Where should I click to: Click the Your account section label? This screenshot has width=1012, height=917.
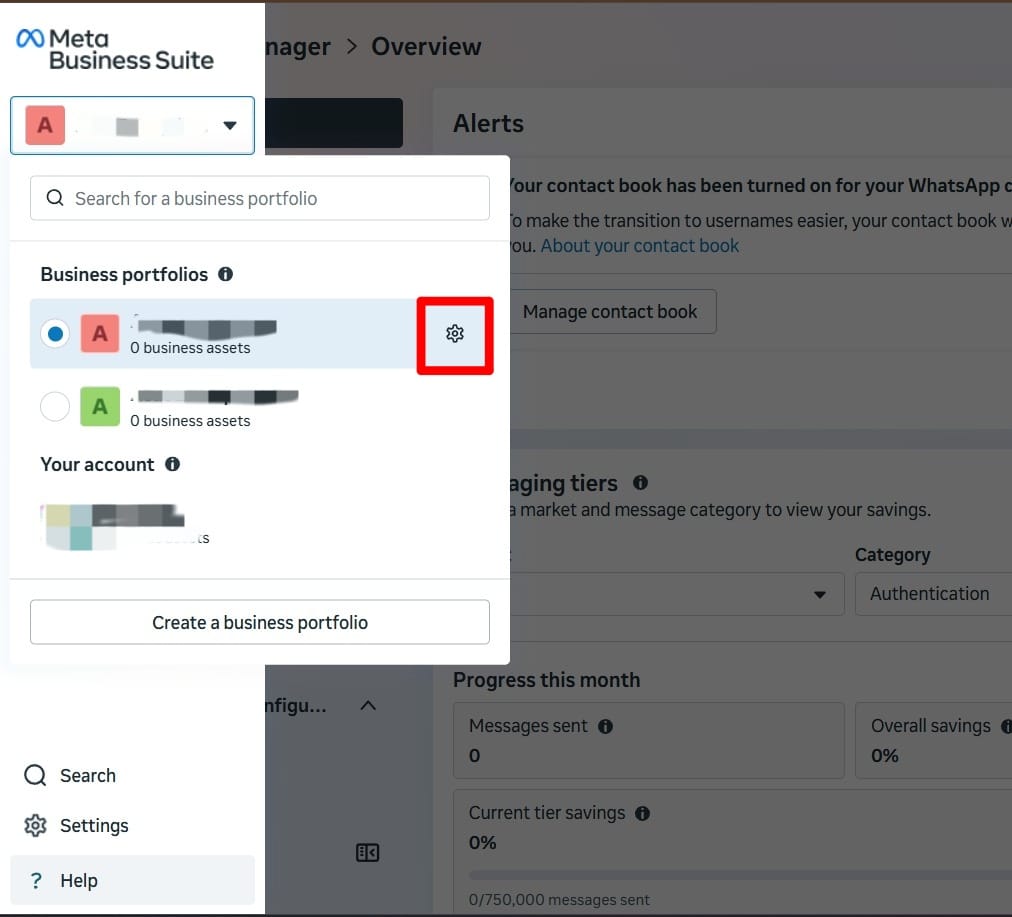pyautogui.click(x=97, y=464)
